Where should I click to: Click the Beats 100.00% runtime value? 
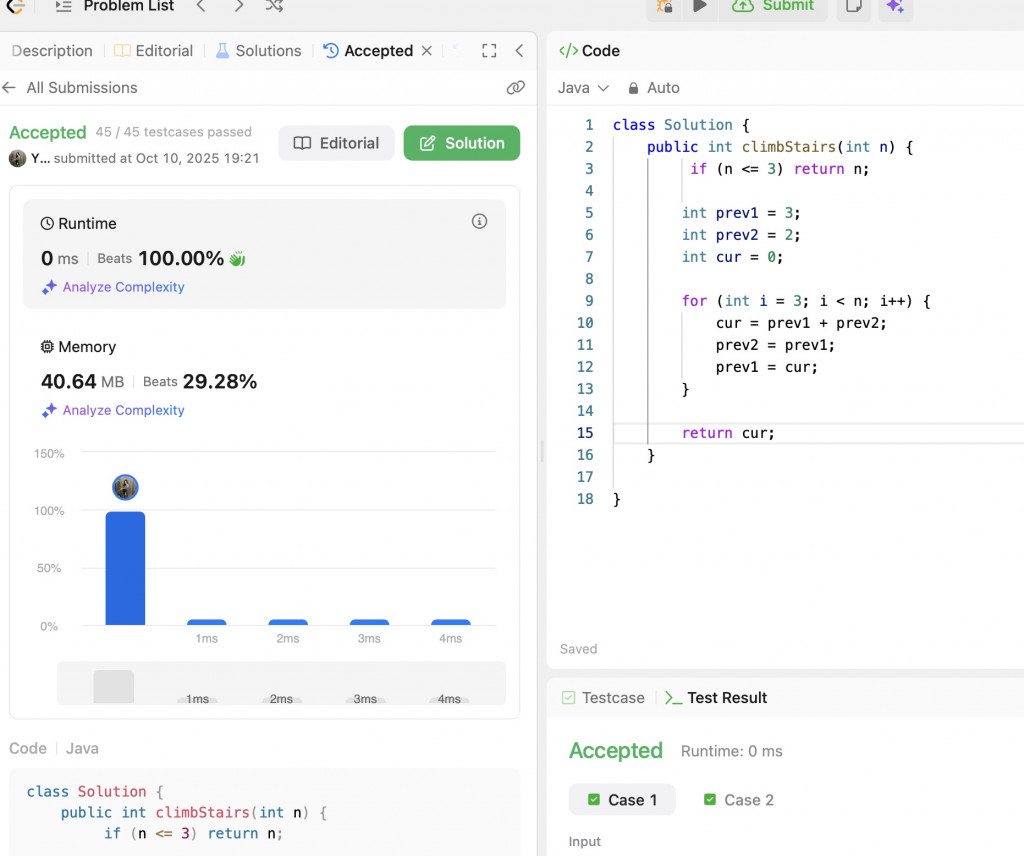pos(160,259)
